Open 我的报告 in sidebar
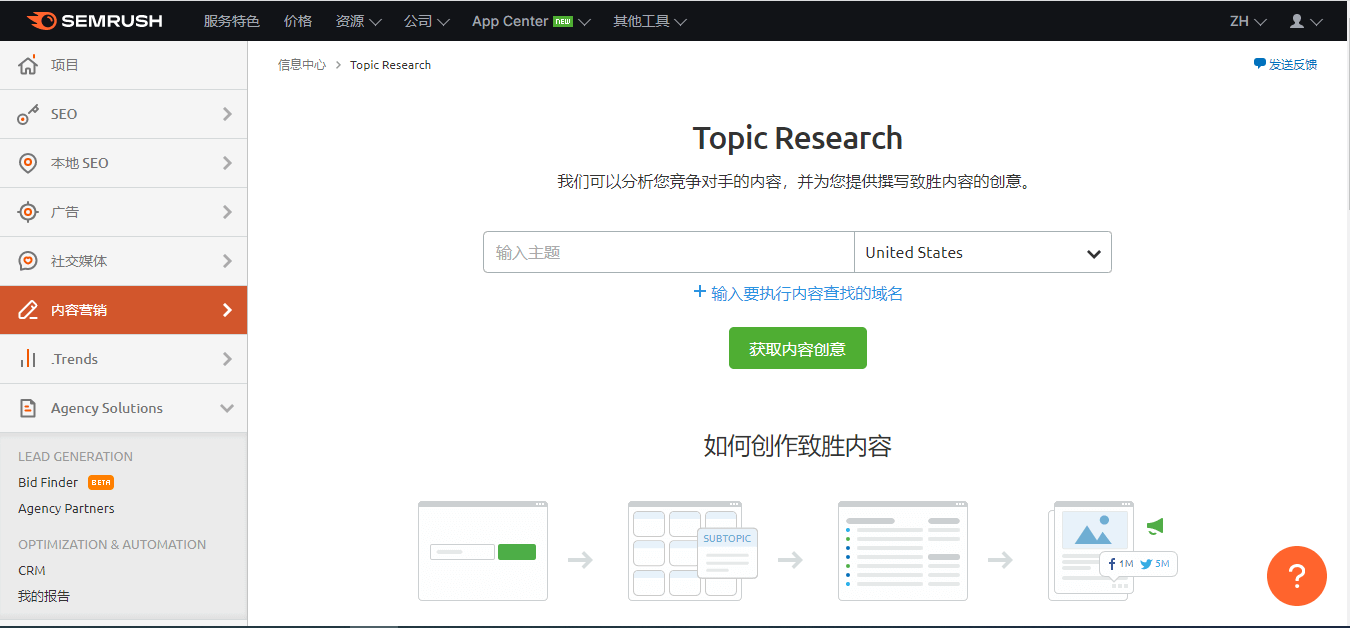The width and height of the screenshot is (1350, 628). point(44,596)
